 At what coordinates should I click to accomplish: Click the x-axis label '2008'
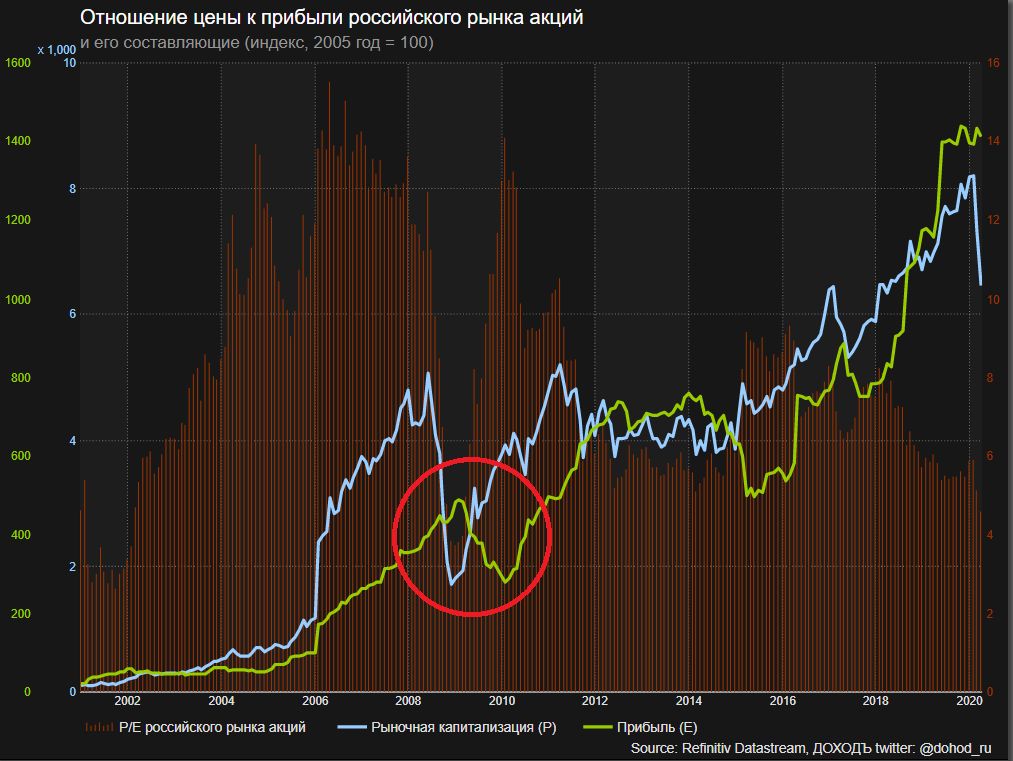tap(408, 701)
